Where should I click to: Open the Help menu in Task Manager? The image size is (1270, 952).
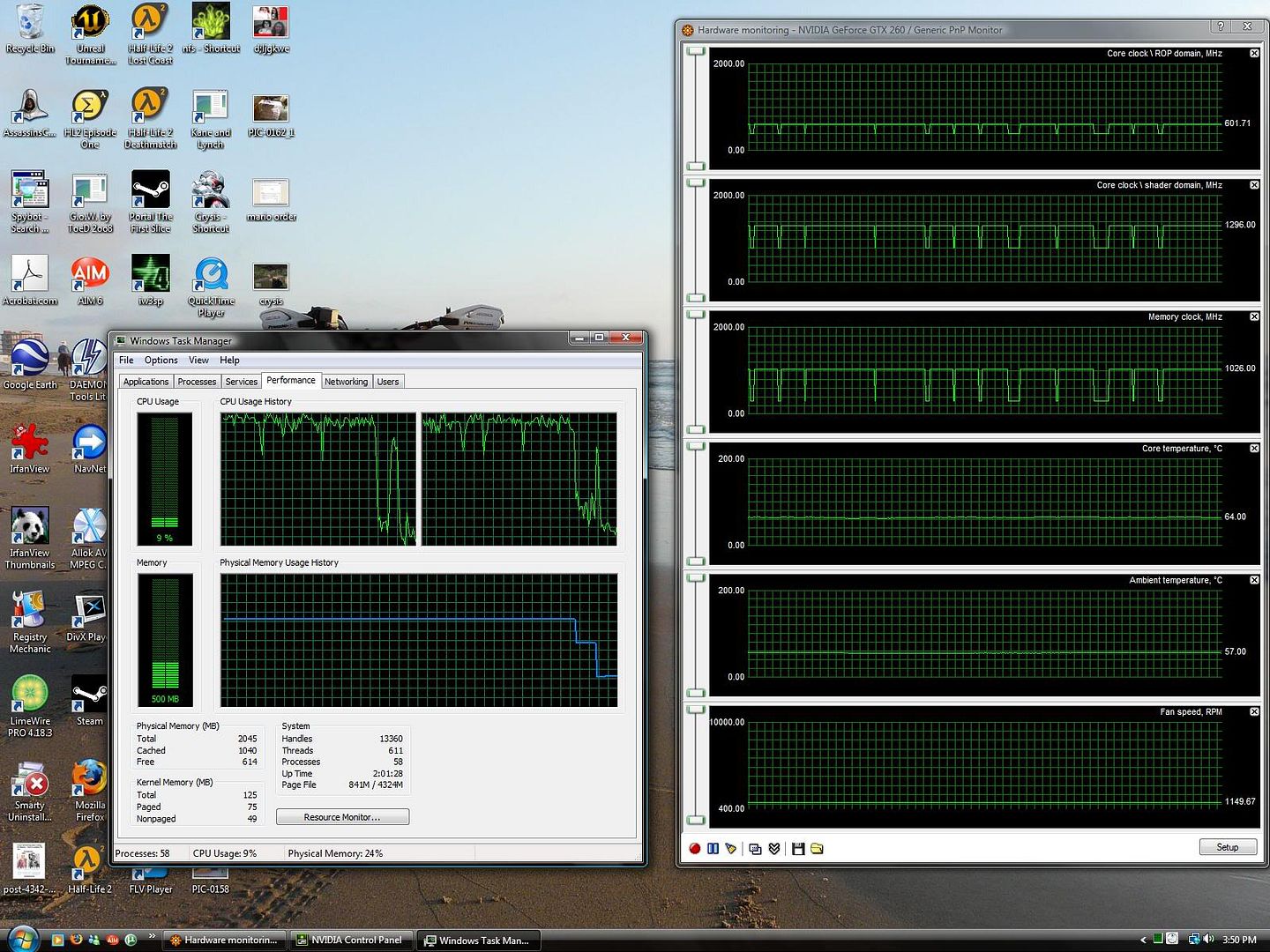point(229,360)
